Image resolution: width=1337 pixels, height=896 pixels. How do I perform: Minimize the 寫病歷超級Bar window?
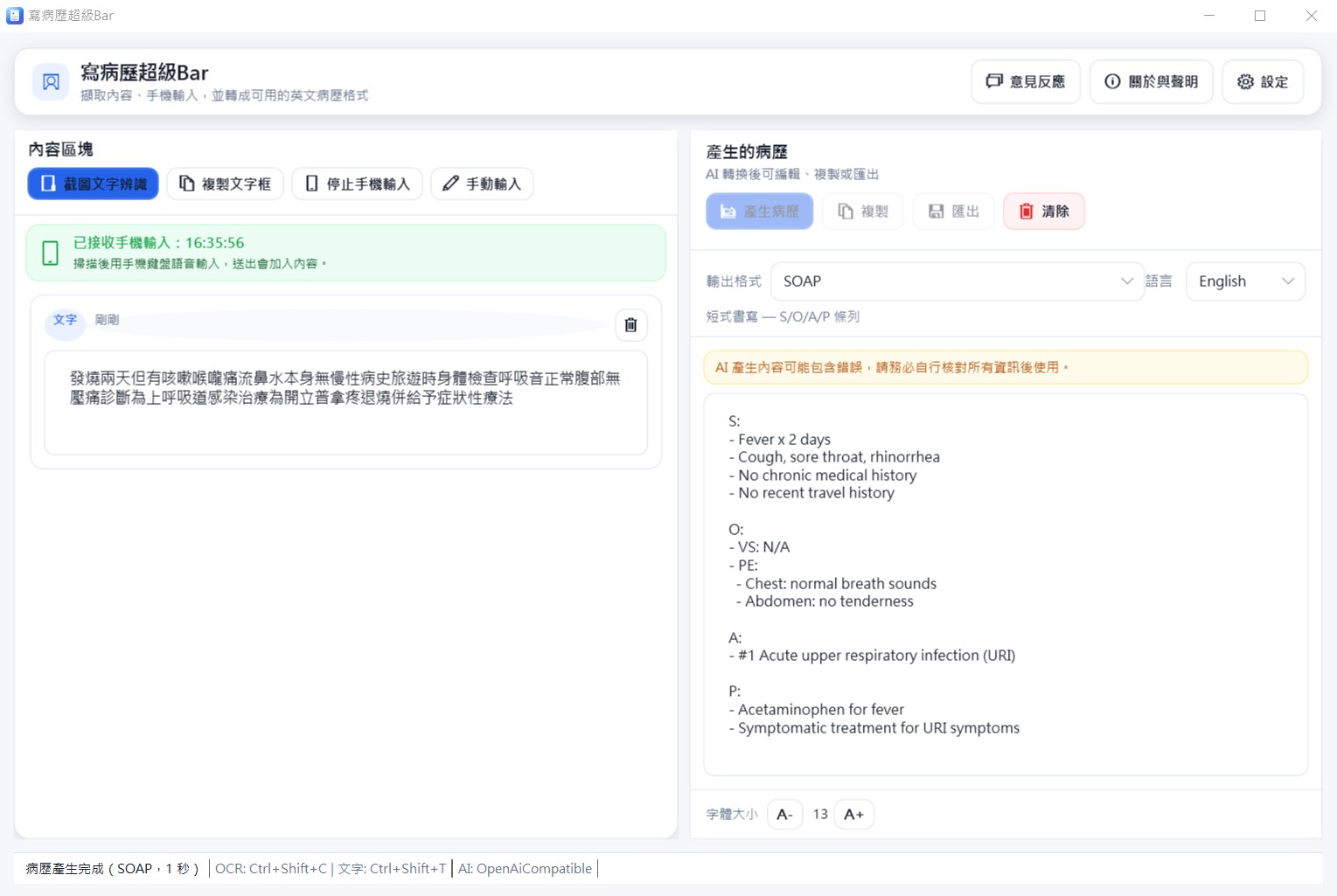tap(1209, 16)
